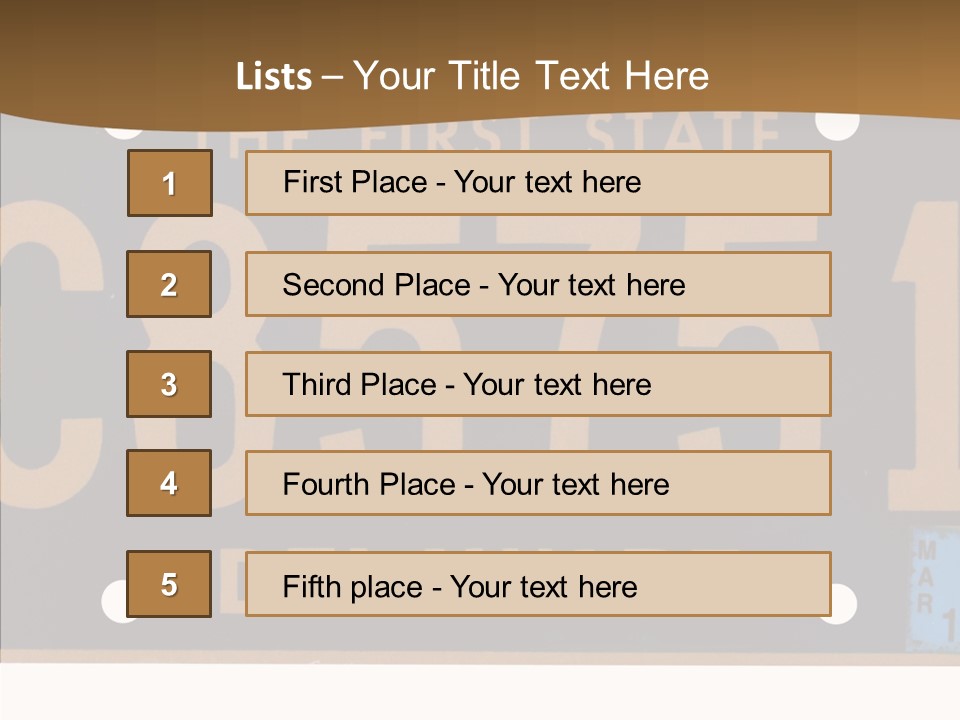Select the number 2 brown square

169,284
